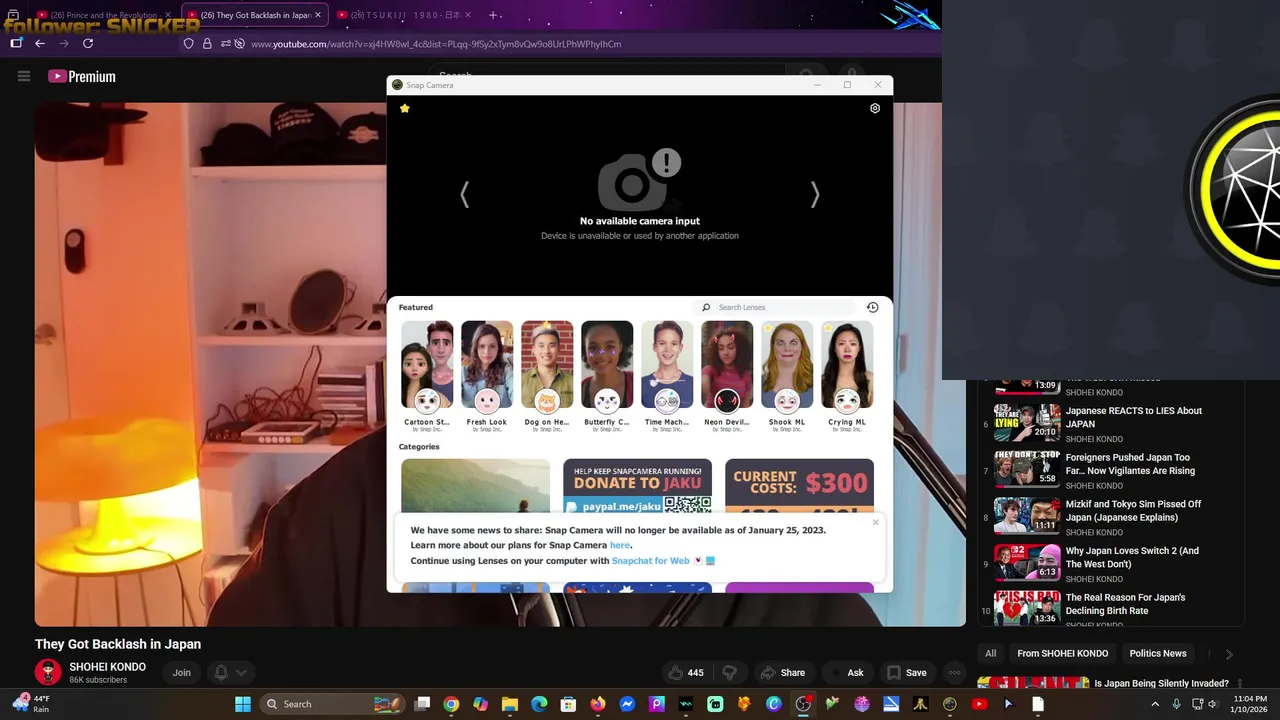This screenshot has width=1280, height=720.
Task: Dismiss the Snap Camera news notice
Action: (x=875, y=522)
